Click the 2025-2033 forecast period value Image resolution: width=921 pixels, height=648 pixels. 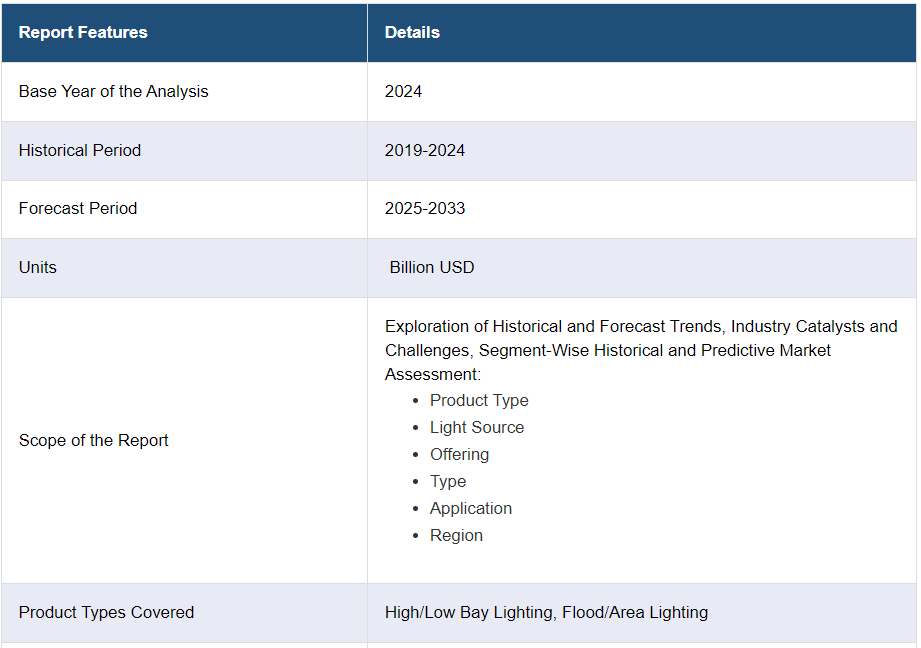coord(425,208)
